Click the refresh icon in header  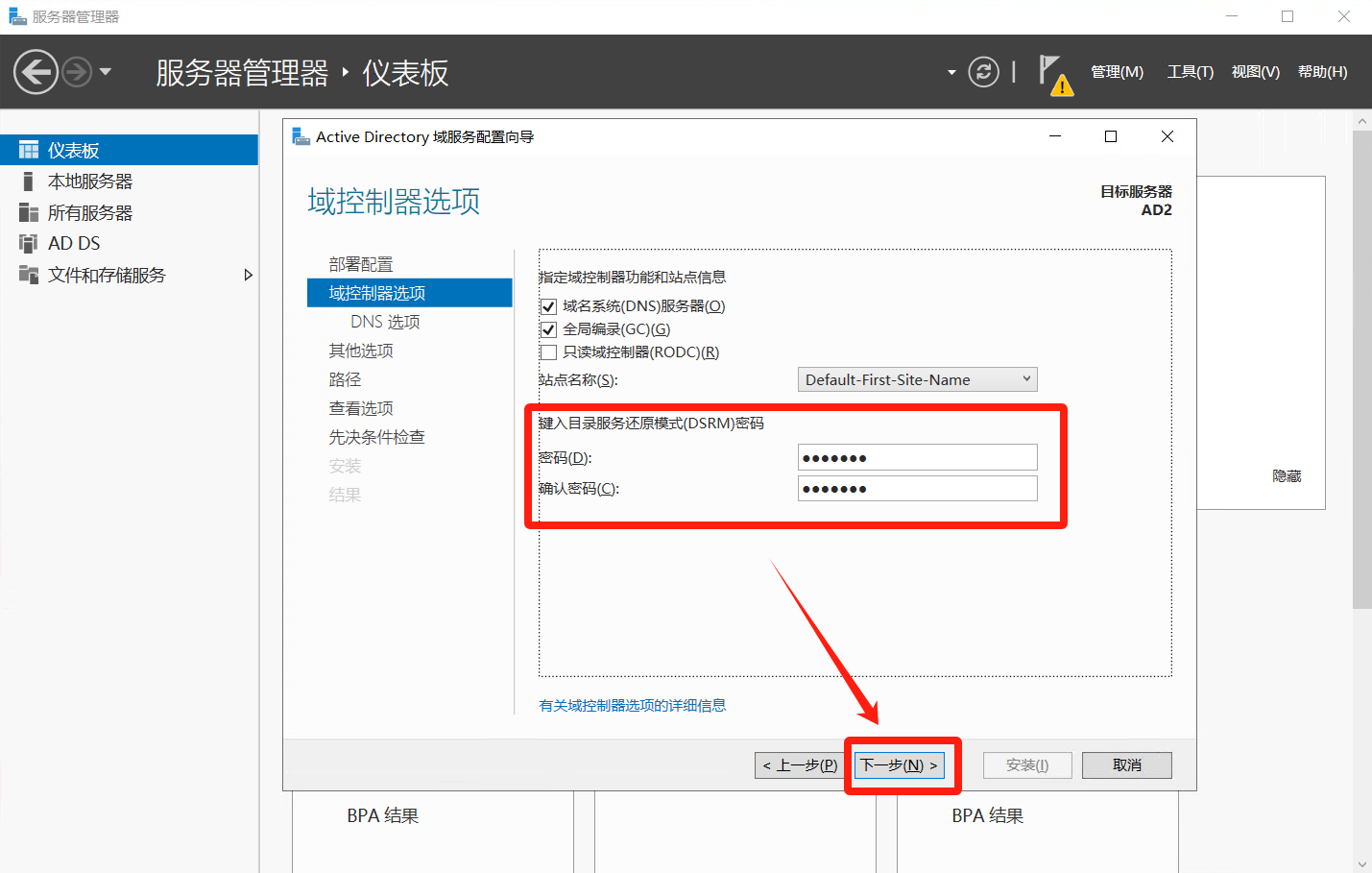point(983,72)
